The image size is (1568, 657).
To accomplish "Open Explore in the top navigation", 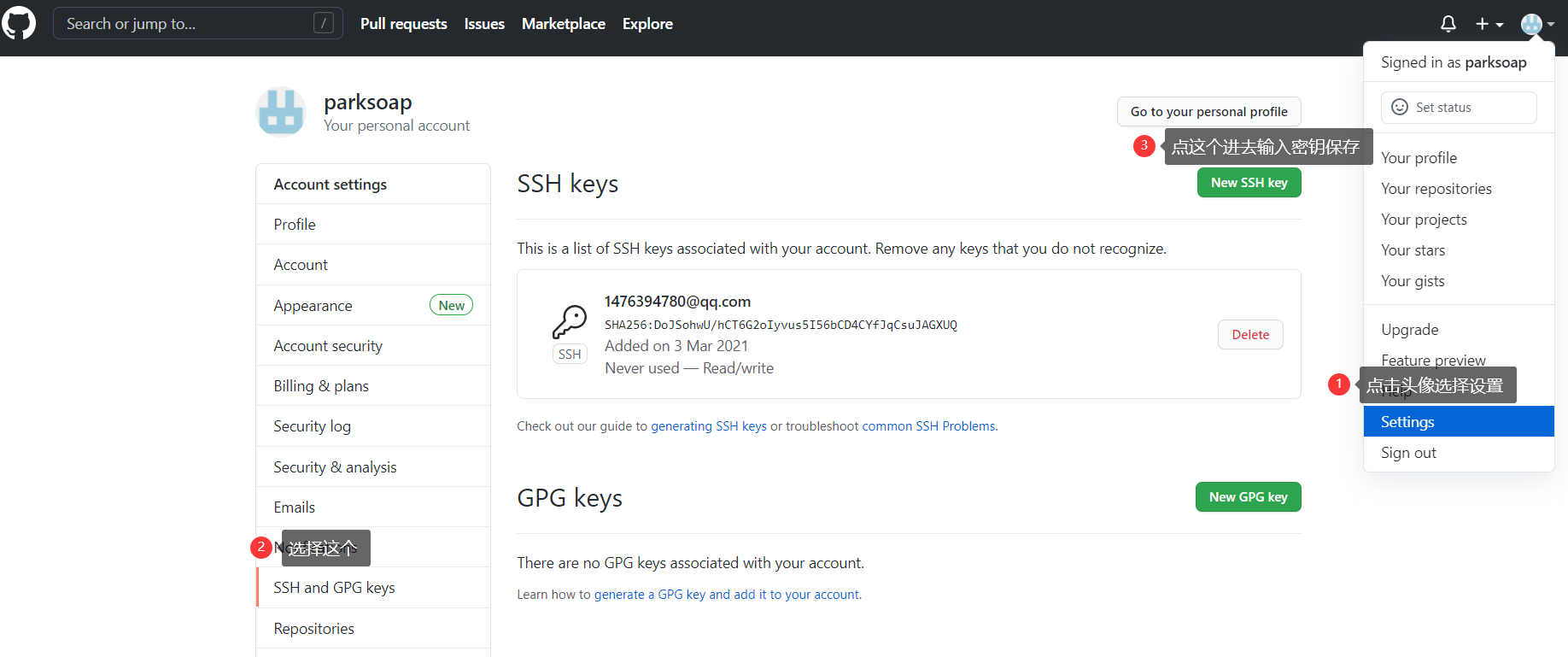I will coord(647,24).
